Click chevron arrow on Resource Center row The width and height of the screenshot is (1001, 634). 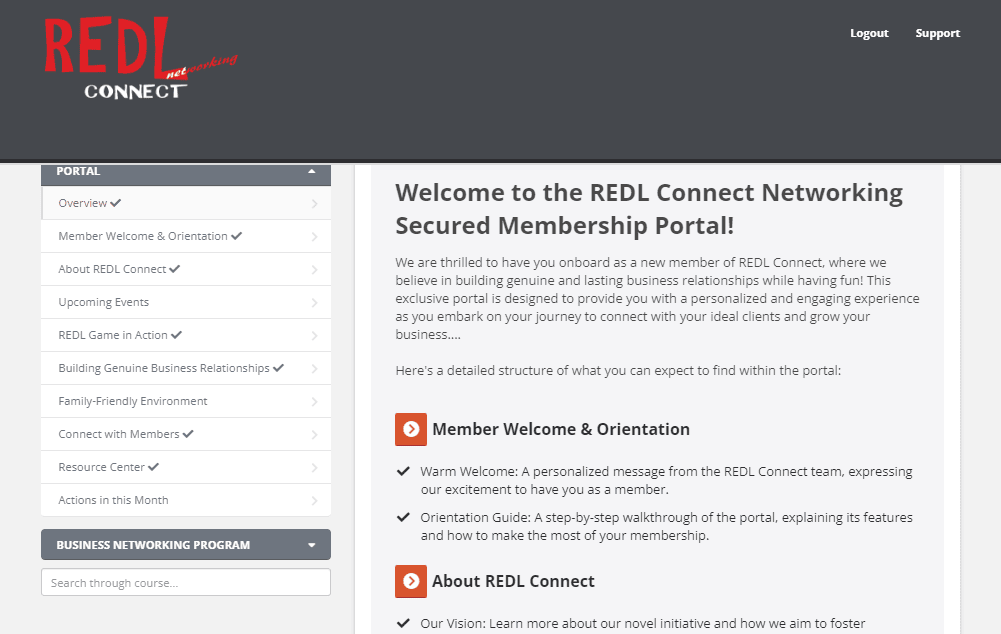315,468
